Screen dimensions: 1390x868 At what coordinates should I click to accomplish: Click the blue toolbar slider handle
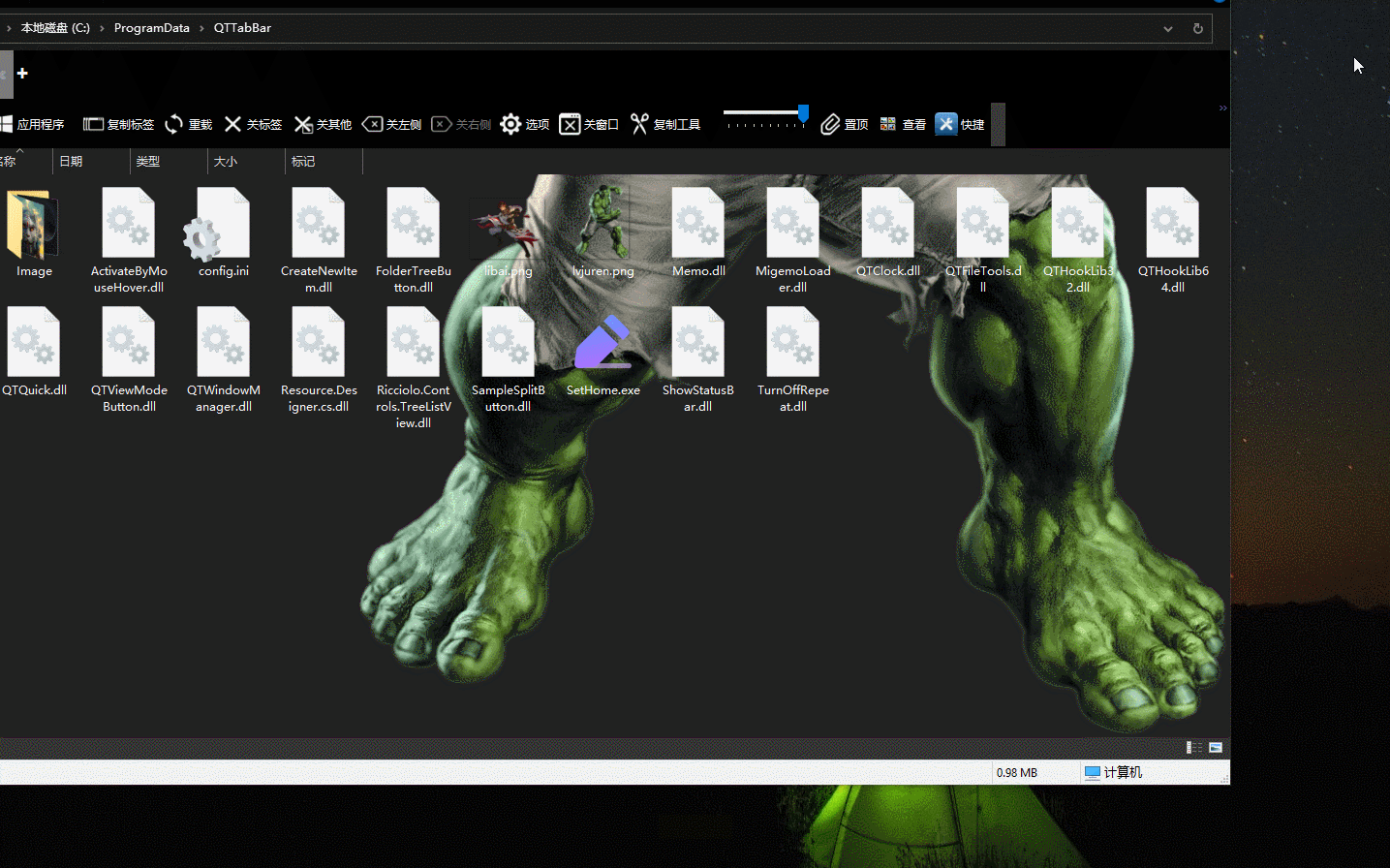point(803,113)
